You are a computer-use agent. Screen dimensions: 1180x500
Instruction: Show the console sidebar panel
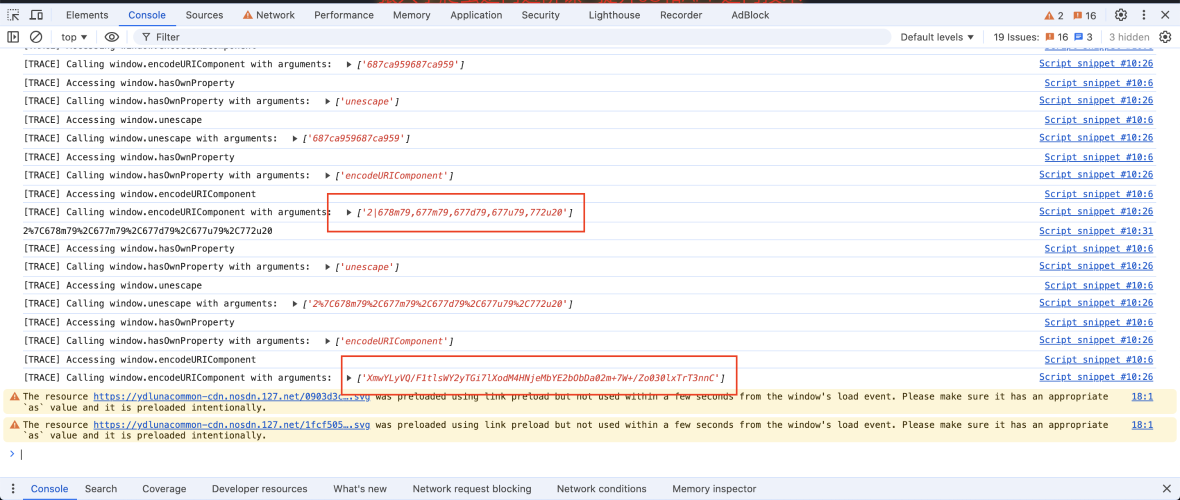(x=13, y=37)
